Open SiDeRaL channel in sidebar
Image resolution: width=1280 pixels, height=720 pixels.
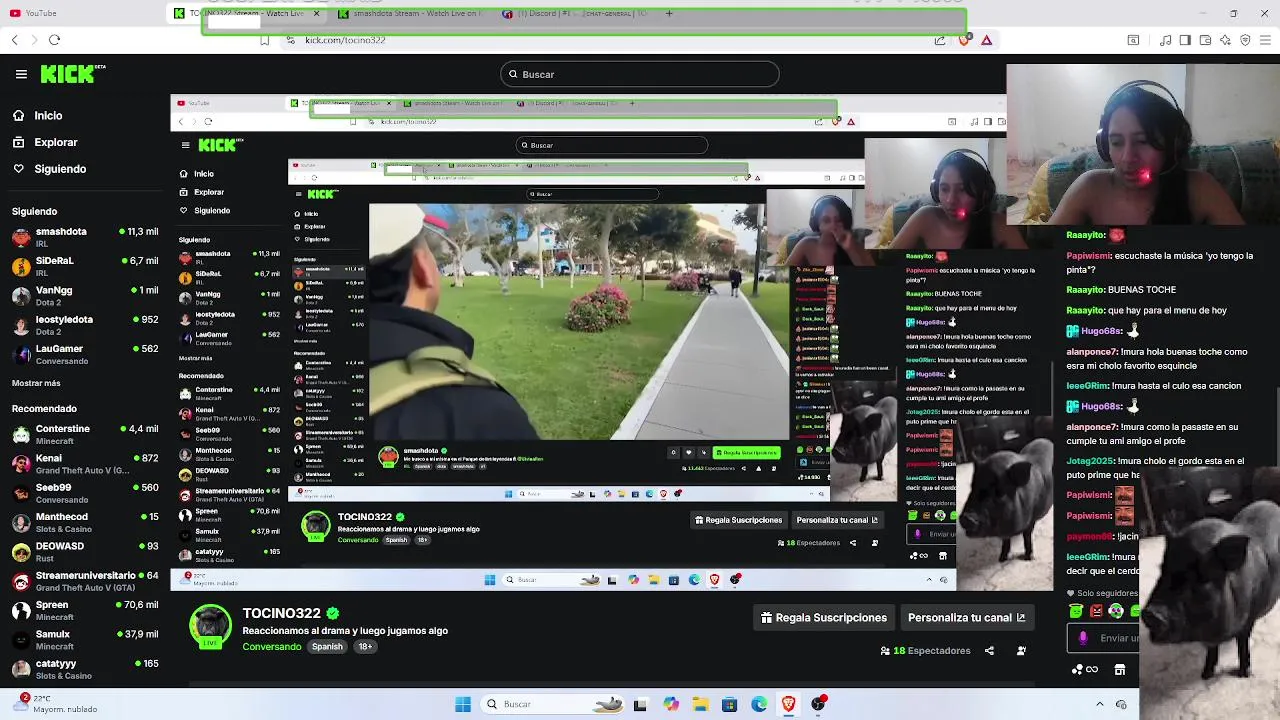click(x=85, y=266)
